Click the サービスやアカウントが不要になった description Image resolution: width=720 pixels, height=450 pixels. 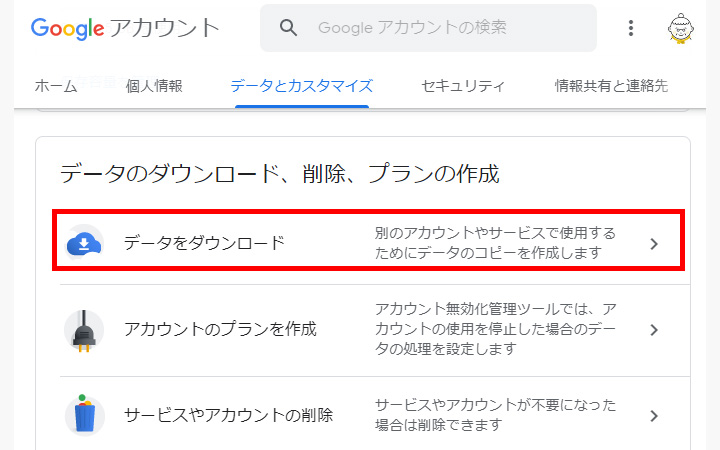tap(495, 415)
